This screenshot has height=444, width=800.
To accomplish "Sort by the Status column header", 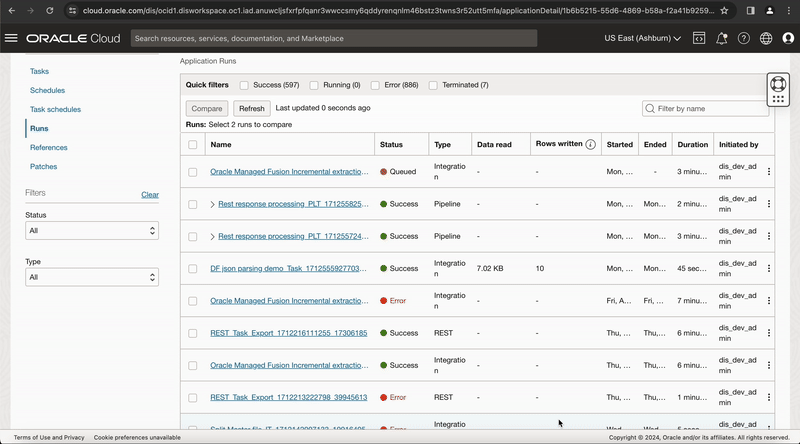I will 391,144.
